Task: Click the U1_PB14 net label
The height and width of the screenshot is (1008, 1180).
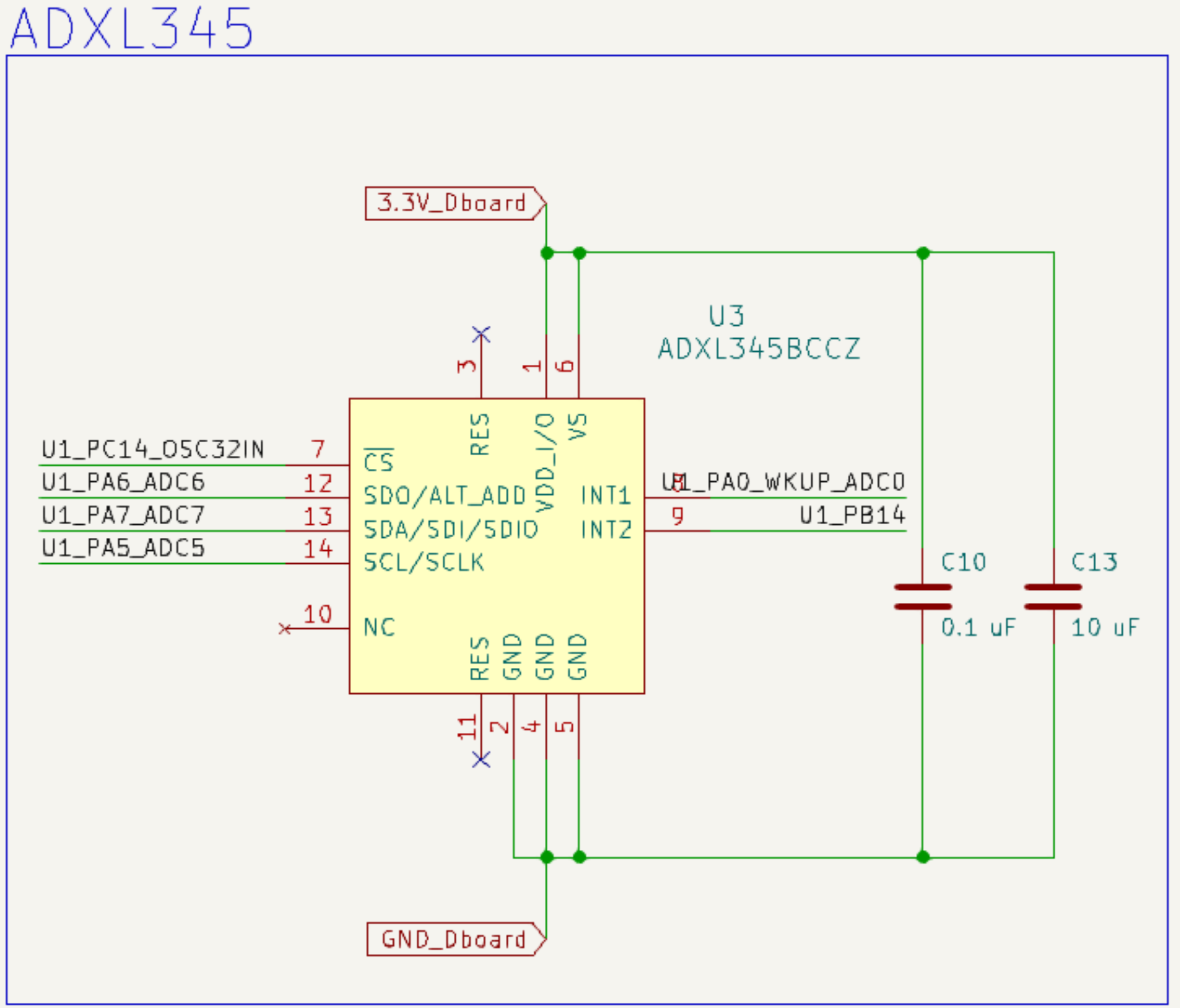Action: tap(852, 515)
